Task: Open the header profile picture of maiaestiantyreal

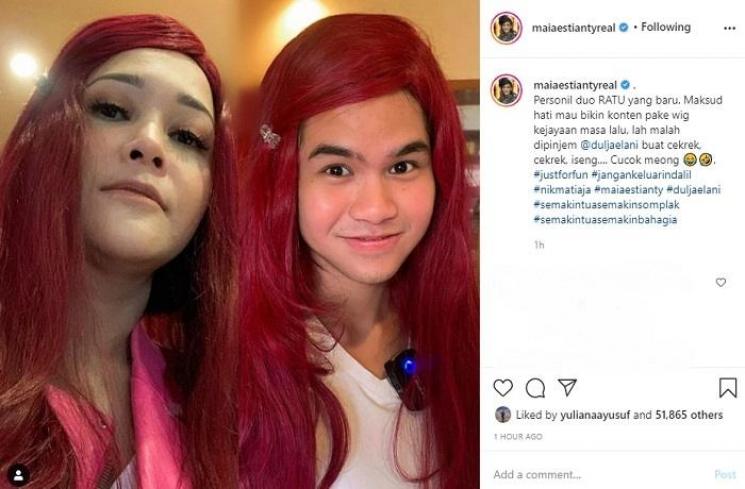Action: coord(506,28)
